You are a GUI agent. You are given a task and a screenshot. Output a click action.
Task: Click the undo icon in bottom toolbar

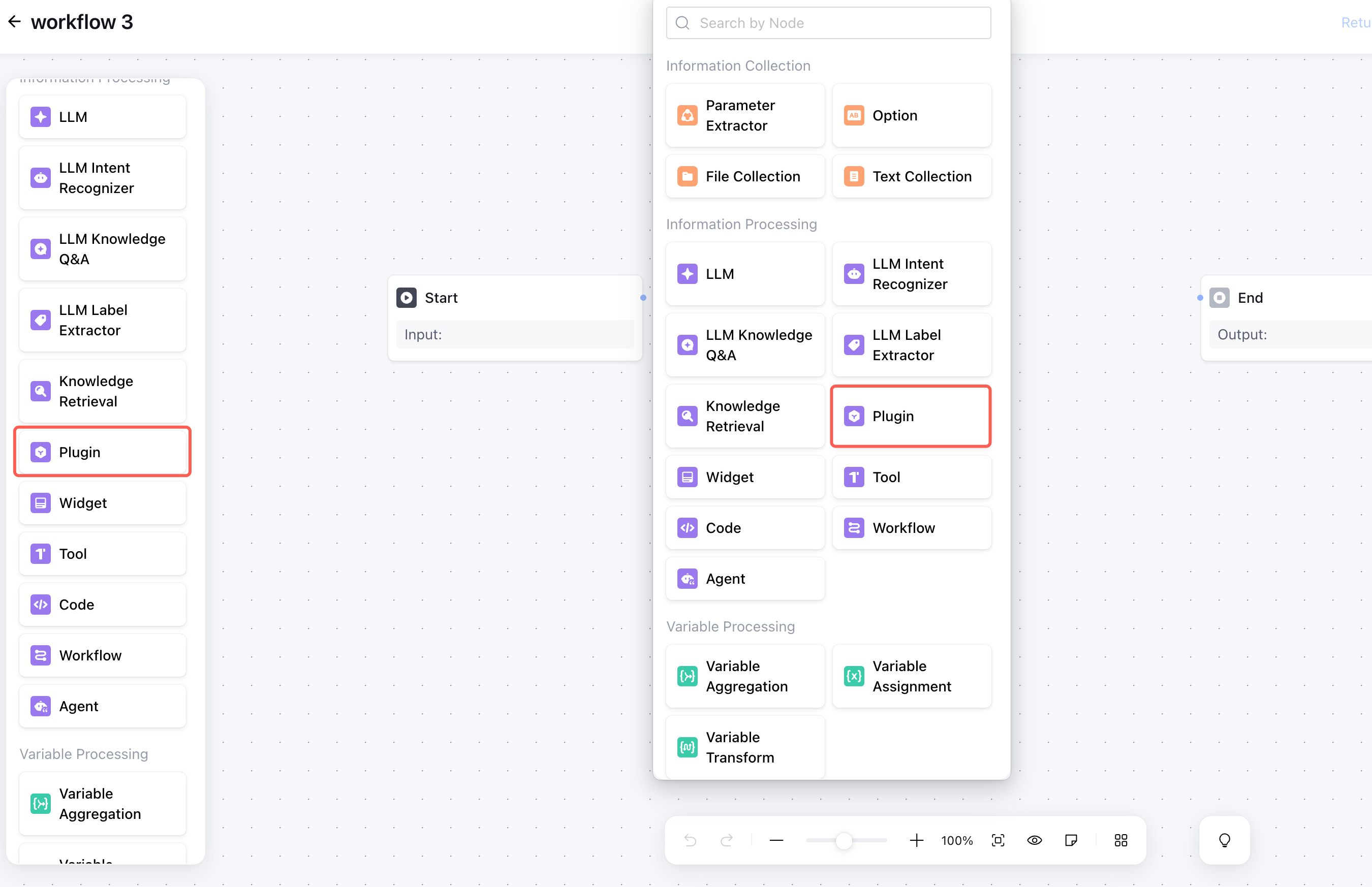(690, 840)
